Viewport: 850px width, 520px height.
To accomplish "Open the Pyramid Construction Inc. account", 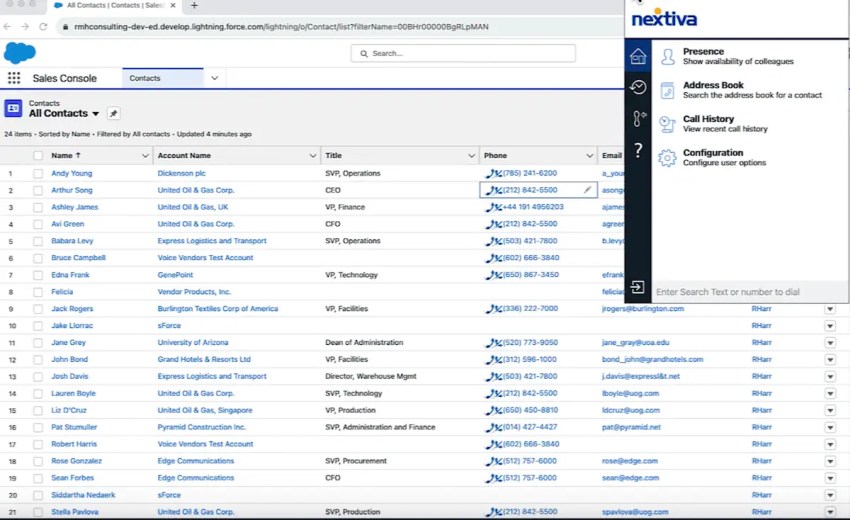I will (x=202, y=427).
